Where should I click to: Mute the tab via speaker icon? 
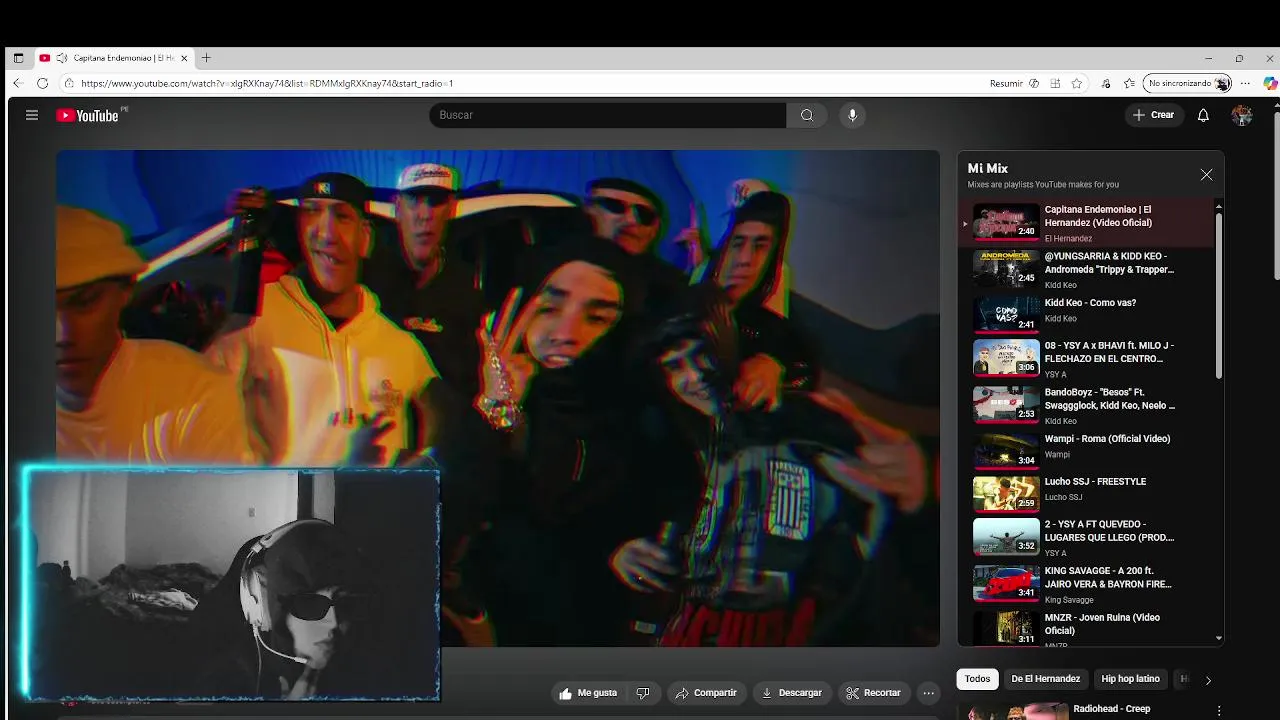62,58
